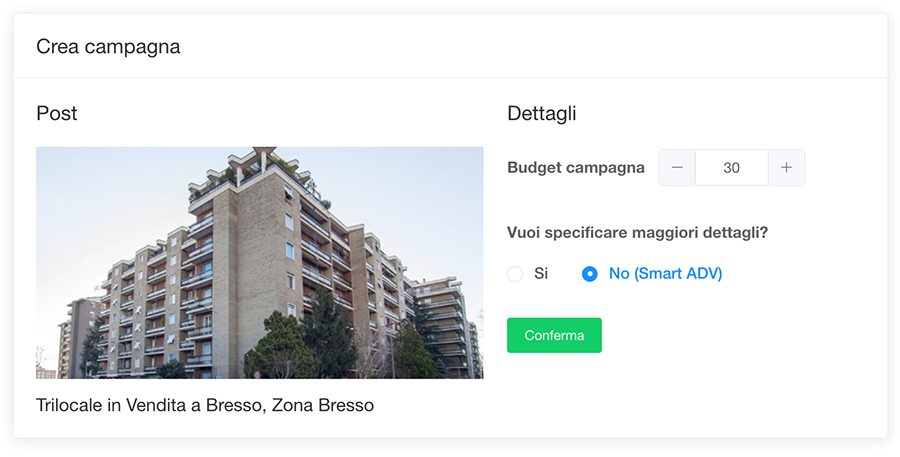900x457 pixels.
Task: Click the "Dettagli" section heading
Action: 541,114
